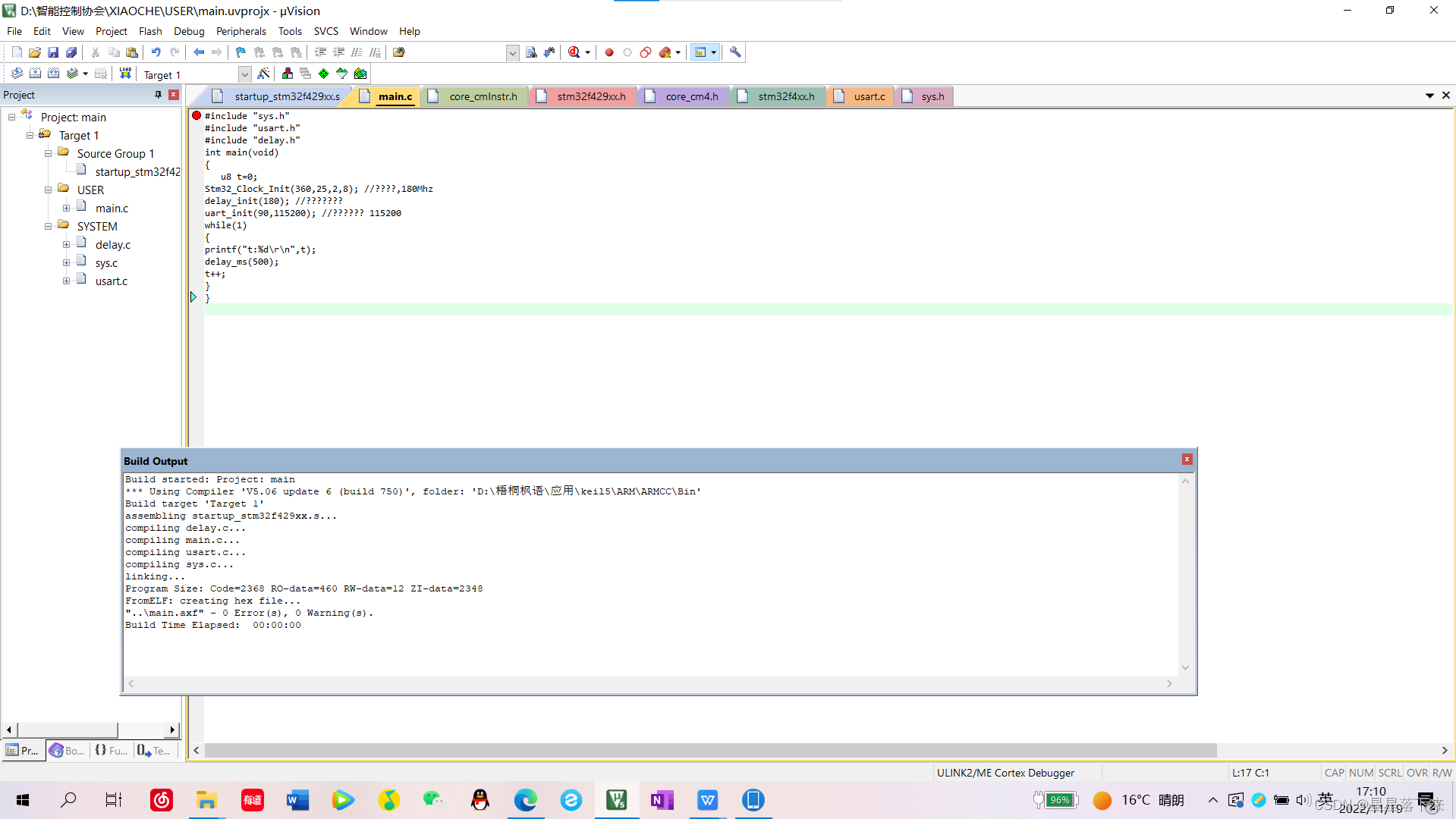The height and width of the screenshot is (819, 1456).
Task: Collapse the SYSTEM group
Action: pos(49,225)
